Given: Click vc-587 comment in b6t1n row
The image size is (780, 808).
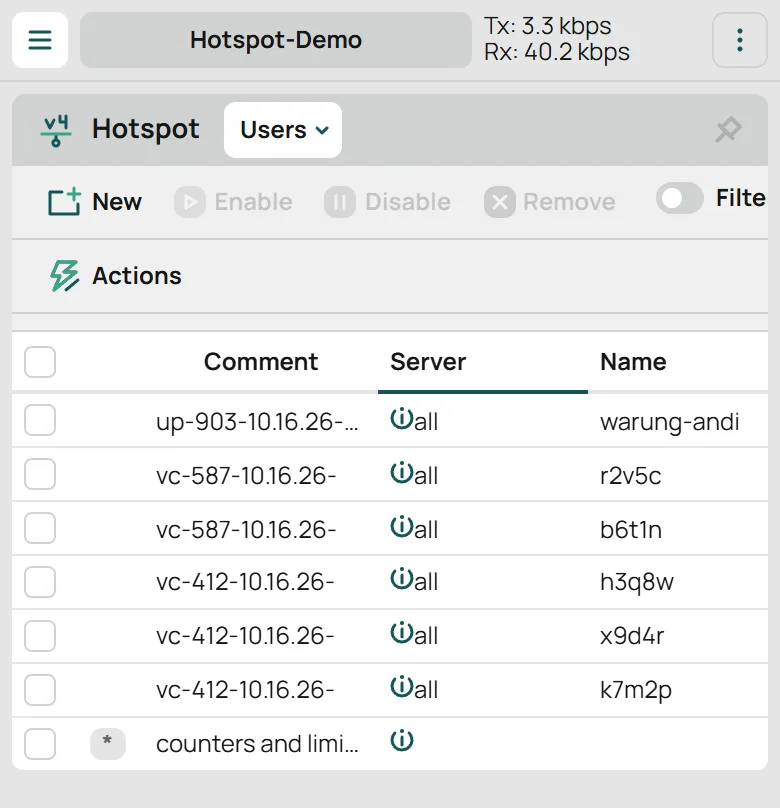Looking at the screenshot, I should point(246,530).
